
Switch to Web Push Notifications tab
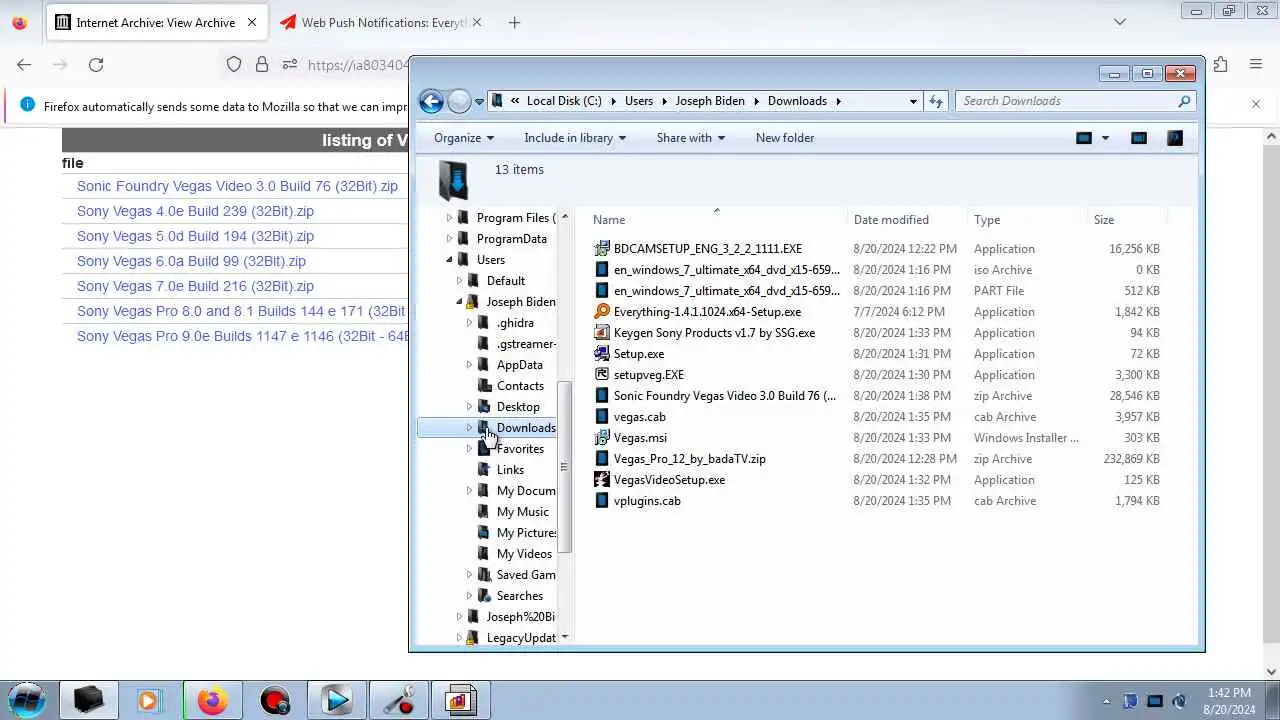382,22
